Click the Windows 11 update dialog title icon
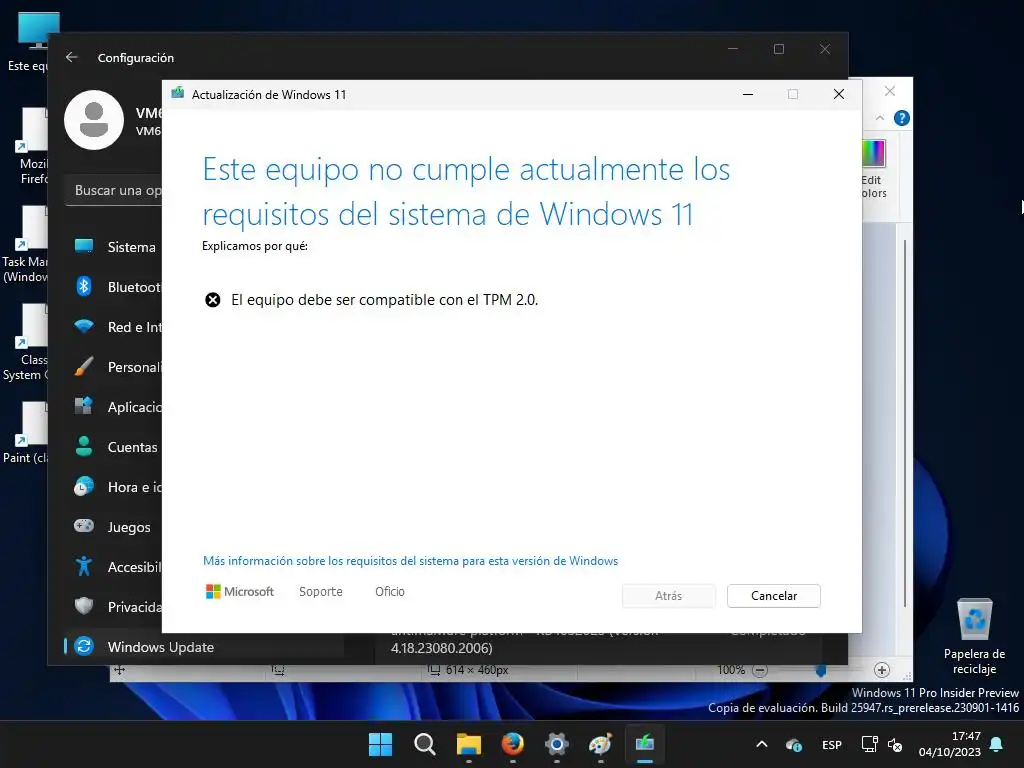 tap(178, 94)
